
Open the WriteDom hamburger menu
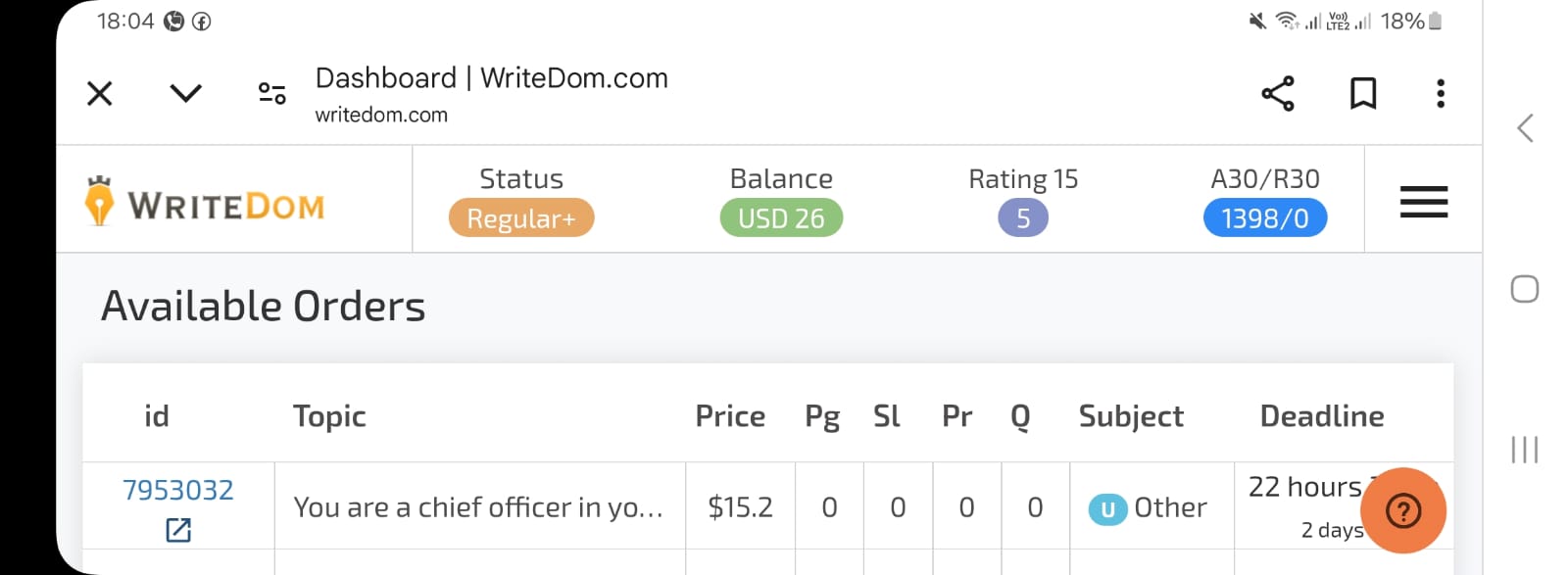pos(1423,202)
